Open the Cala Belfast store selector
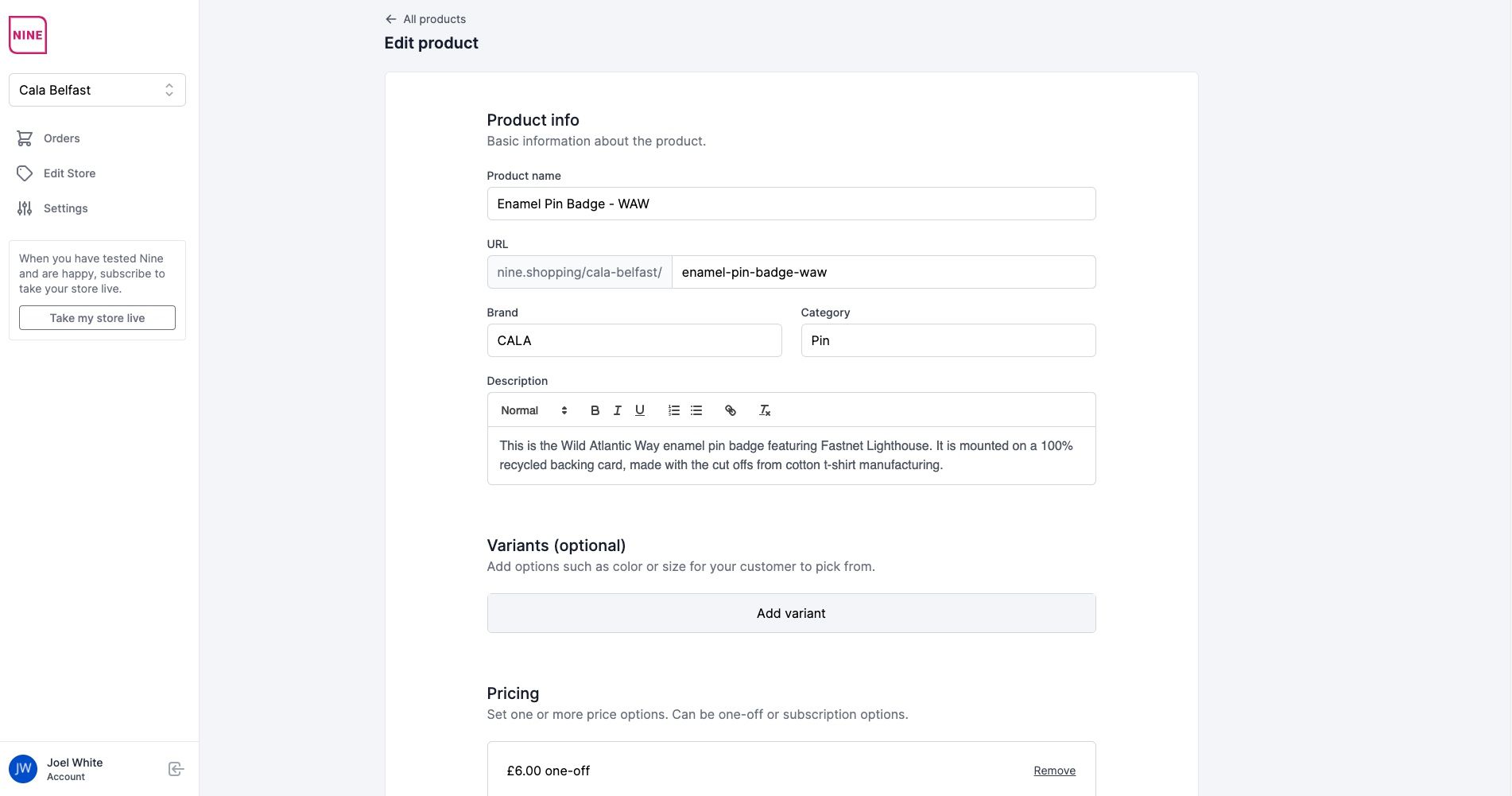Viewport: 1512px width, 796px height. pyautogui.click(x=97, y=90)
